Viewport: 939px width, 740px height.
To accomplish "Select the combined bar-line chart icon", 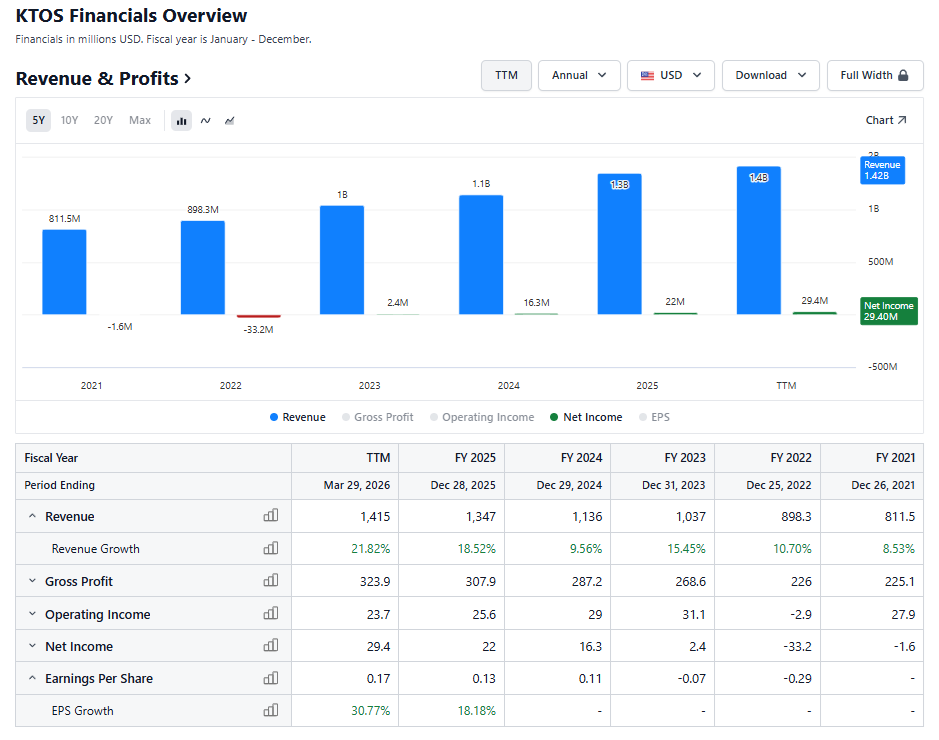I will click(x=229, y=120).
